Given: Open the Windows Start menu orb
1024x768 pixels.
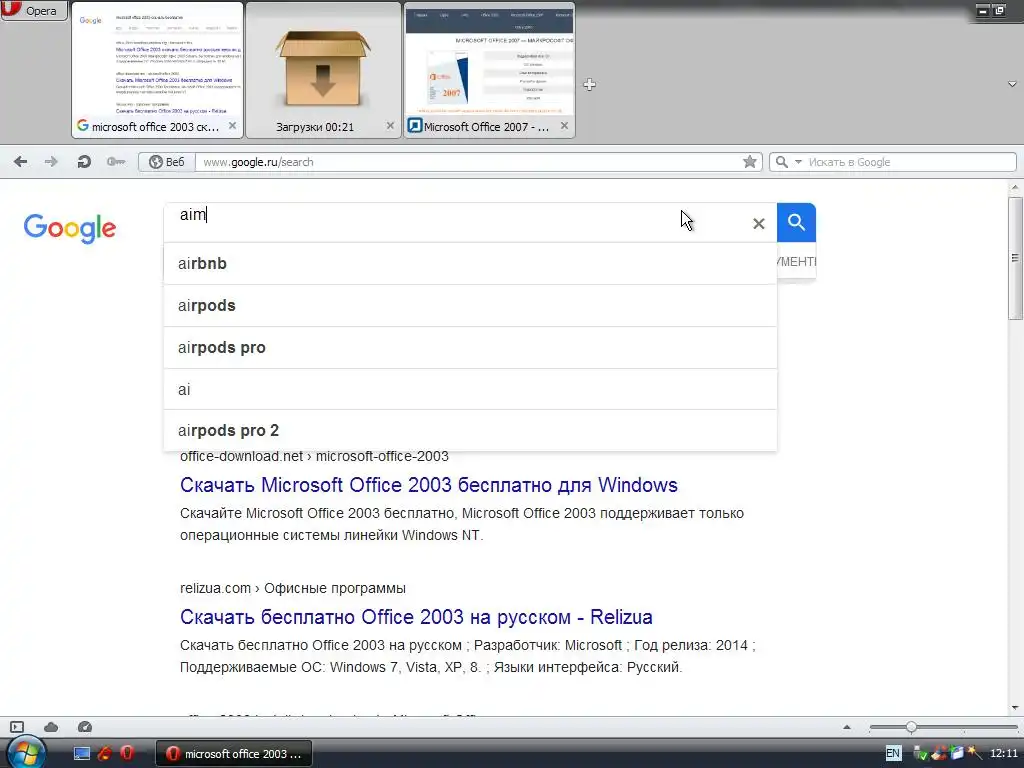Looking at the screenshot, I should [x=26, y=753].
